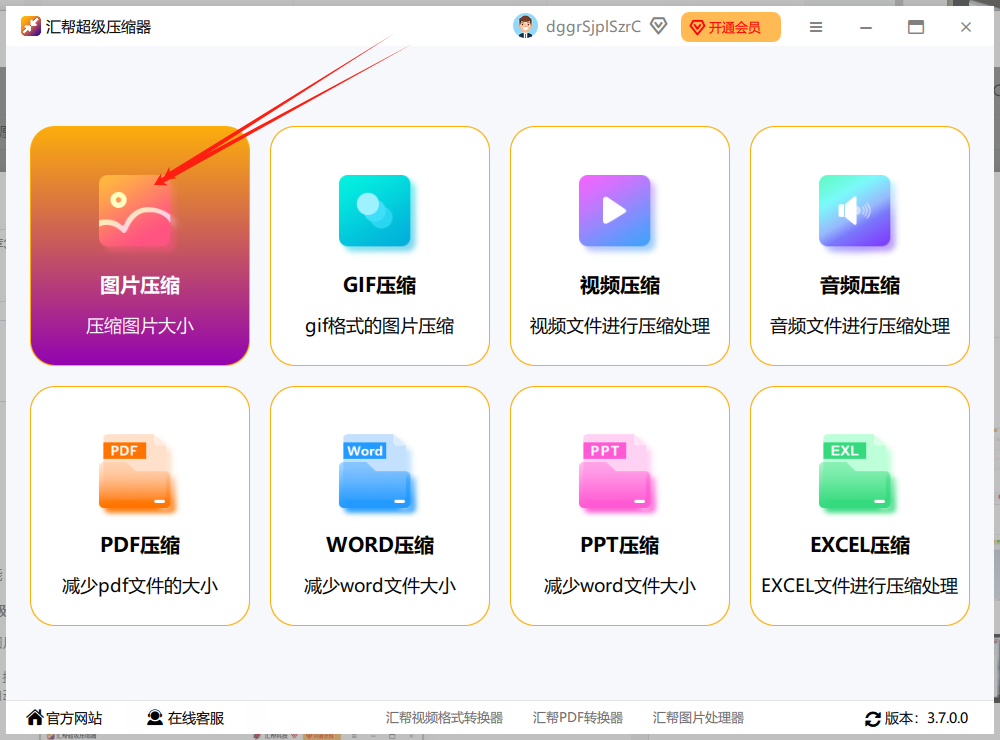Open the hamburger menu in title bar
The width and height of the screenshot is (1000, 740).
click(x=816, y=27)
